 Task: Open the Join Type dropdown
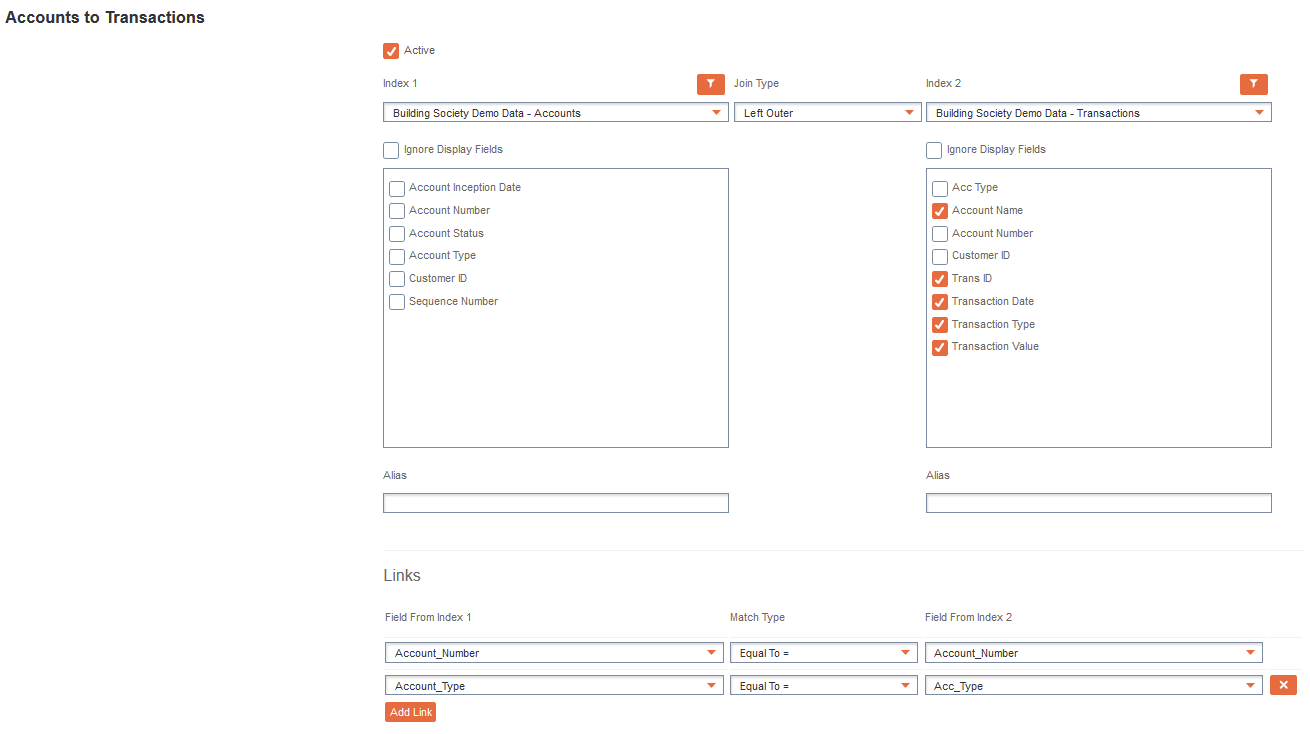pos(827,113)
